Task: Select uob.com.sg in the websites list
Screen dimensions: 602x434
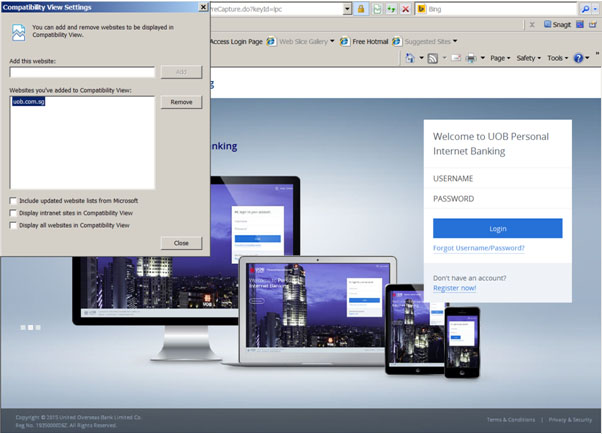Action: [x=28, y=101]
